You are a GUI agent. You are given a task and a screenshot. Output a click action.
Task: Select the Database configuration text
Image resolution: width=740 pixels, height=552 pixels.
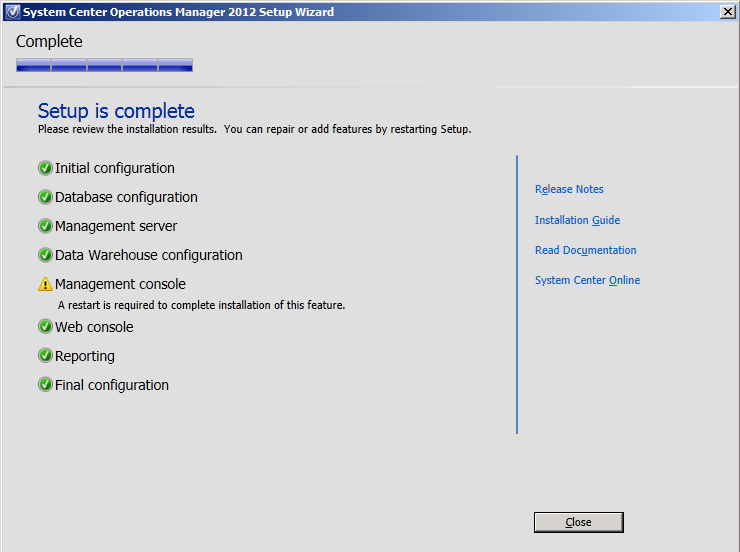pos(126,197)
